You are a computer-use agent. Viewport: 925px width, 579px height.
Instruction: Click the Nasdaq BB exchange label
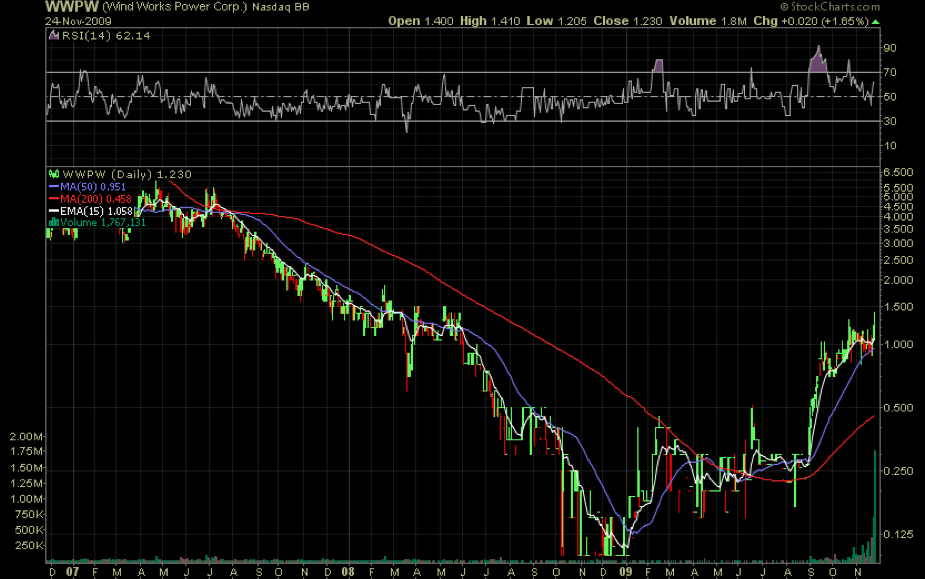[281, 7]
